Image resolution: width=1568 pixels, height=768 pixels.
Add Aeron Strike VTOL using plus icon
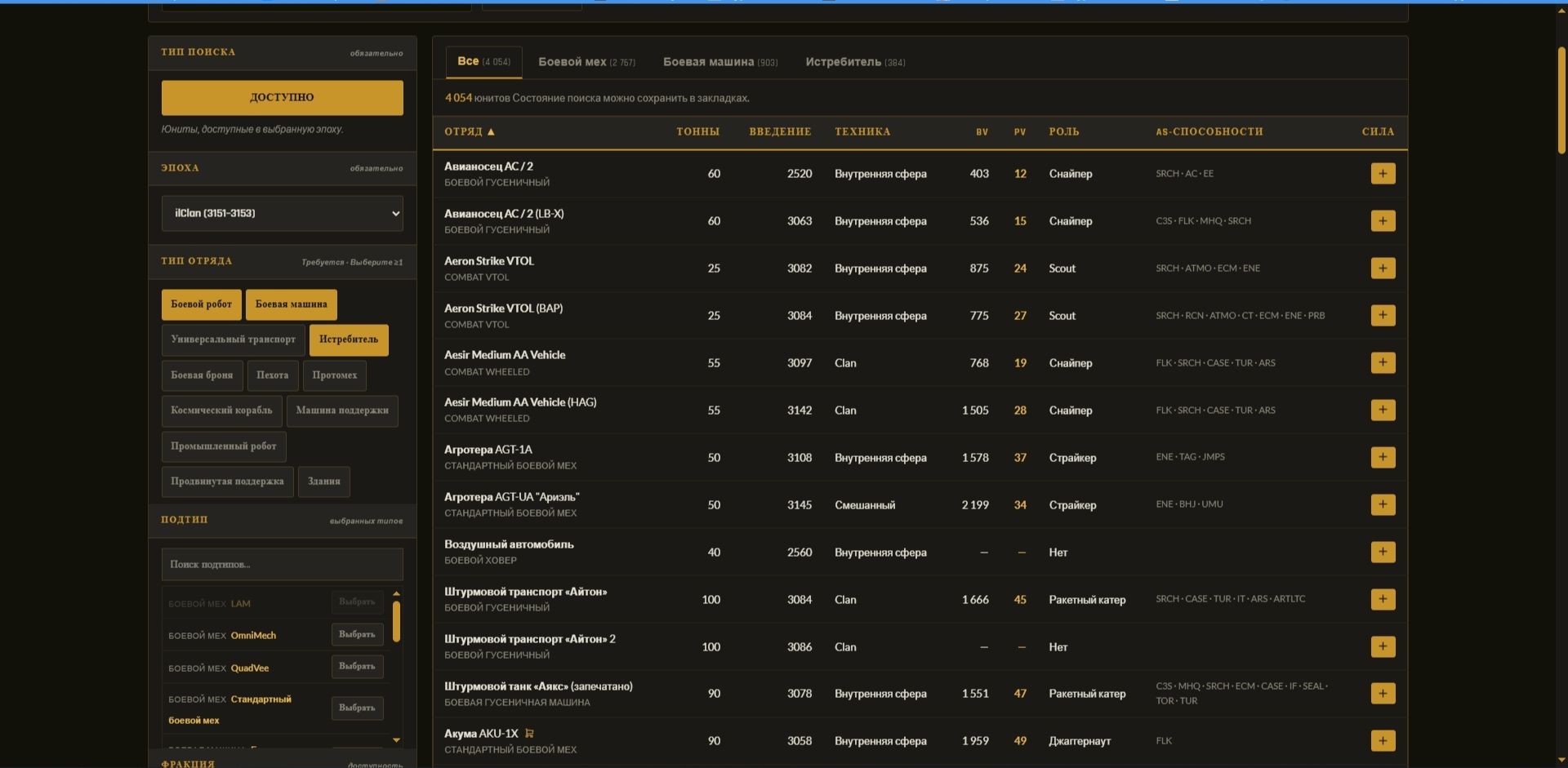click(x=1383, y=268)
